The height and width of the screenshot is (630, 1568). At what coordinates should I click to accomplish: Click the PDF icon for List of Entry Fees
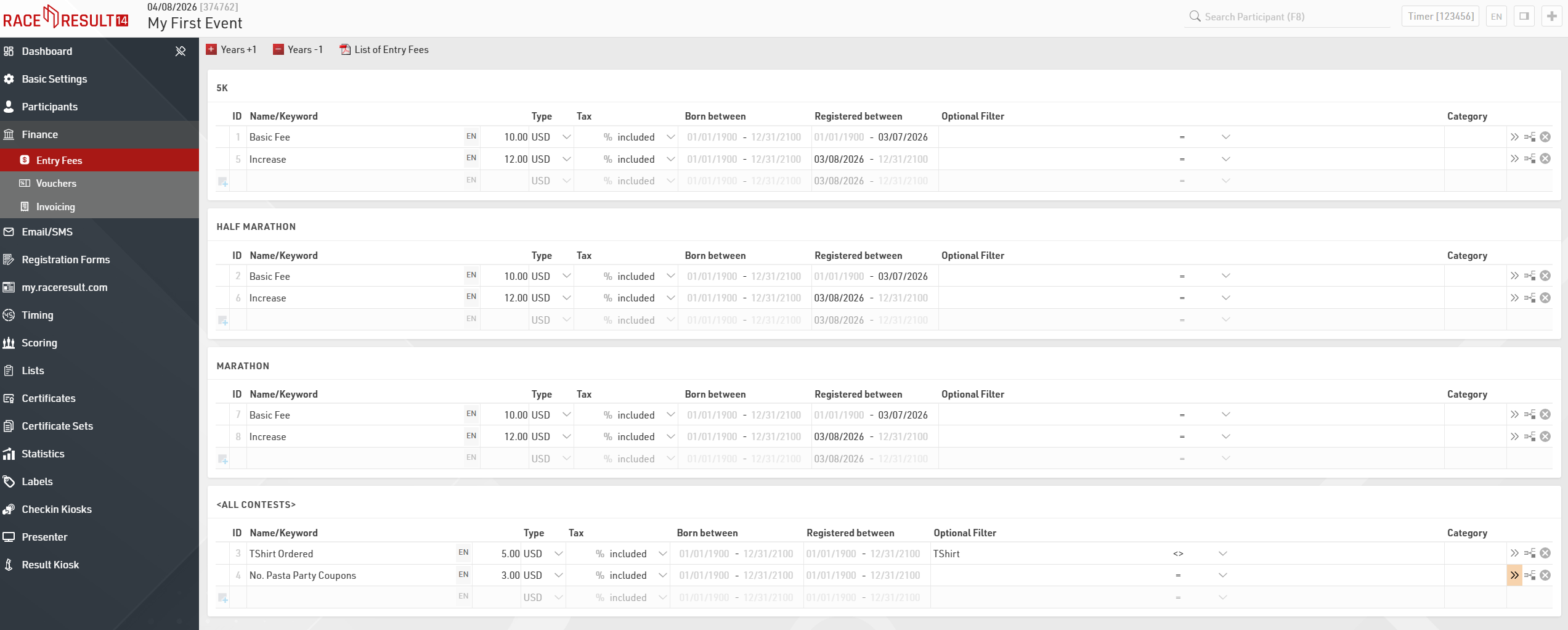[345, 50]
